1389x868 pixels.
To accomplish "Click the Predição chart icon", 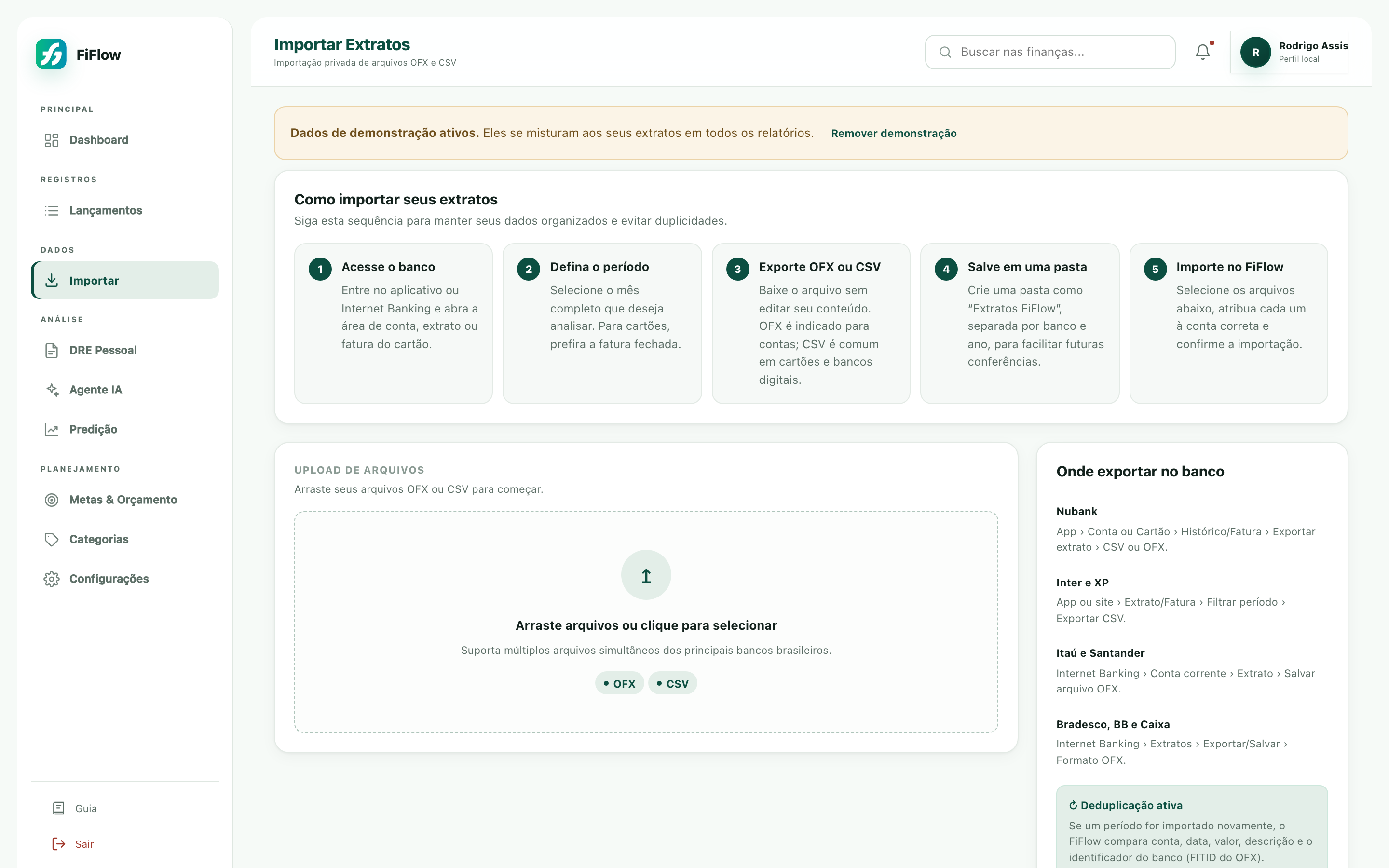I will pos(52,429).
